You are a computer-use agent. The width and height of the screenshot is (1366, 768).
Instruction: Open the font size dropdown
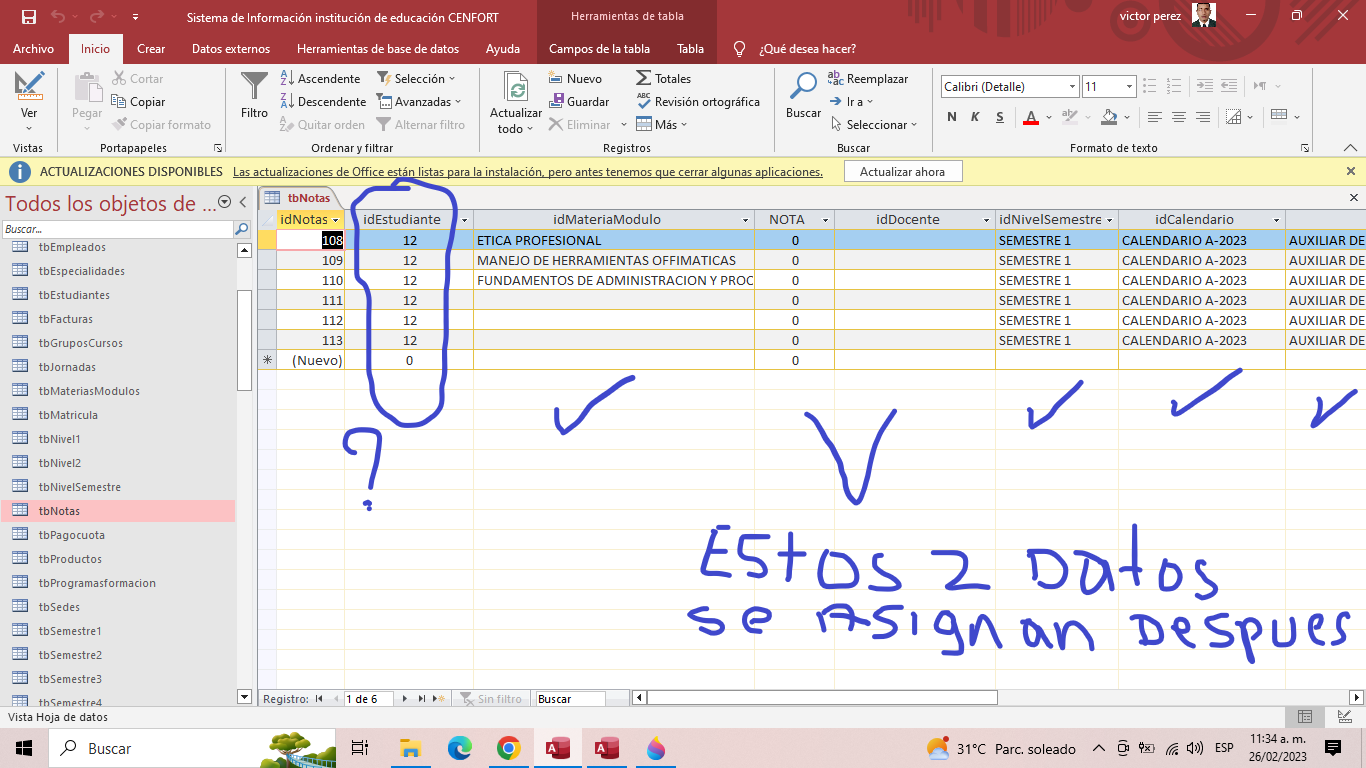pyautogui.click(x=1129, y=87)
